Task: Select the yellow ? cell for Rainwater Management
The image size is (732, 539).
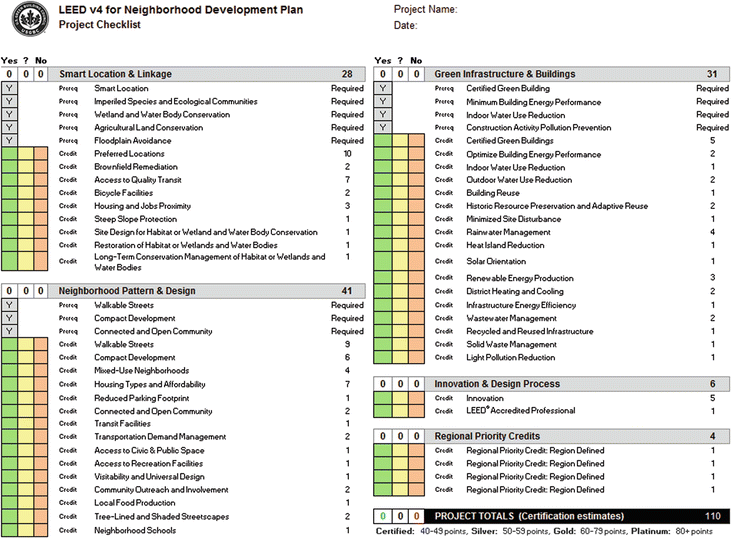Action: click(400, 232)
